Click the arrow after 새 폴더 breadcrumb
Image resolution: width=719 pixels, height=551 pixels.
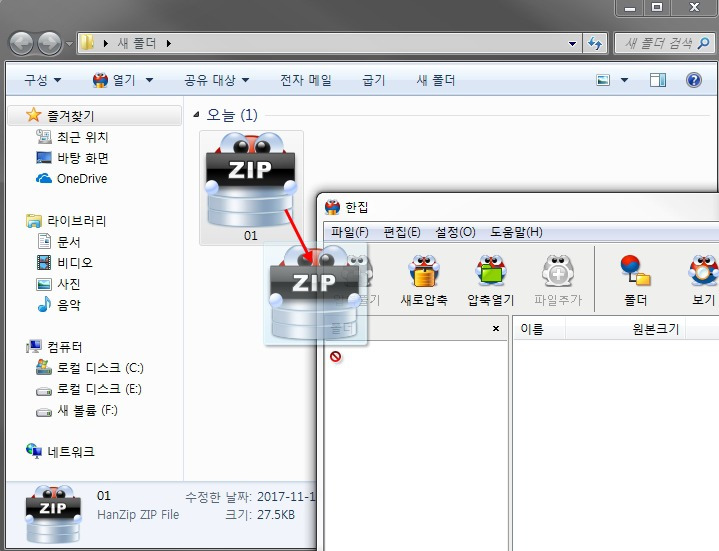(169, 44)
